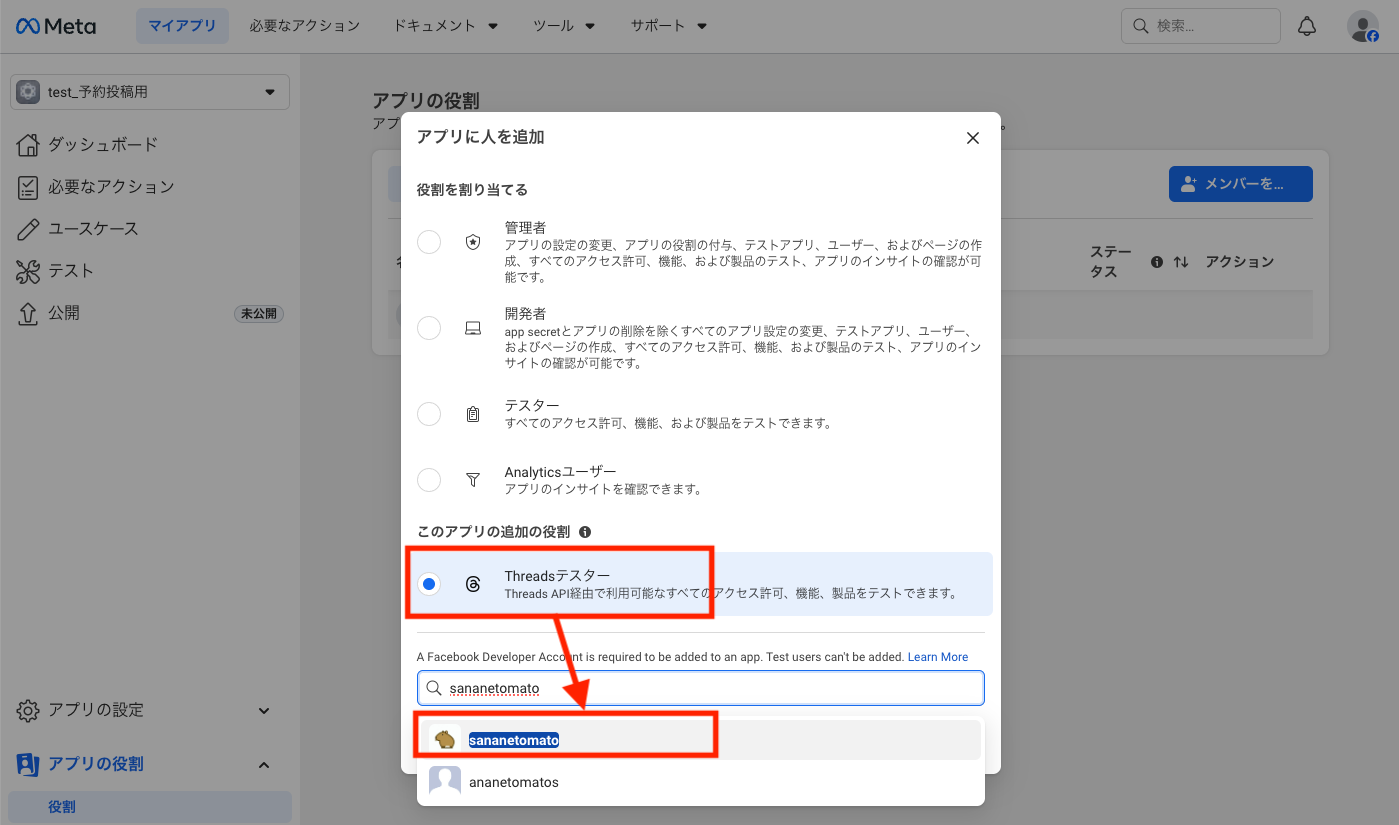Open テスト in the sidebar
Image resolution: width=1399 pixels, height=825 pixels.
(70, 271)
